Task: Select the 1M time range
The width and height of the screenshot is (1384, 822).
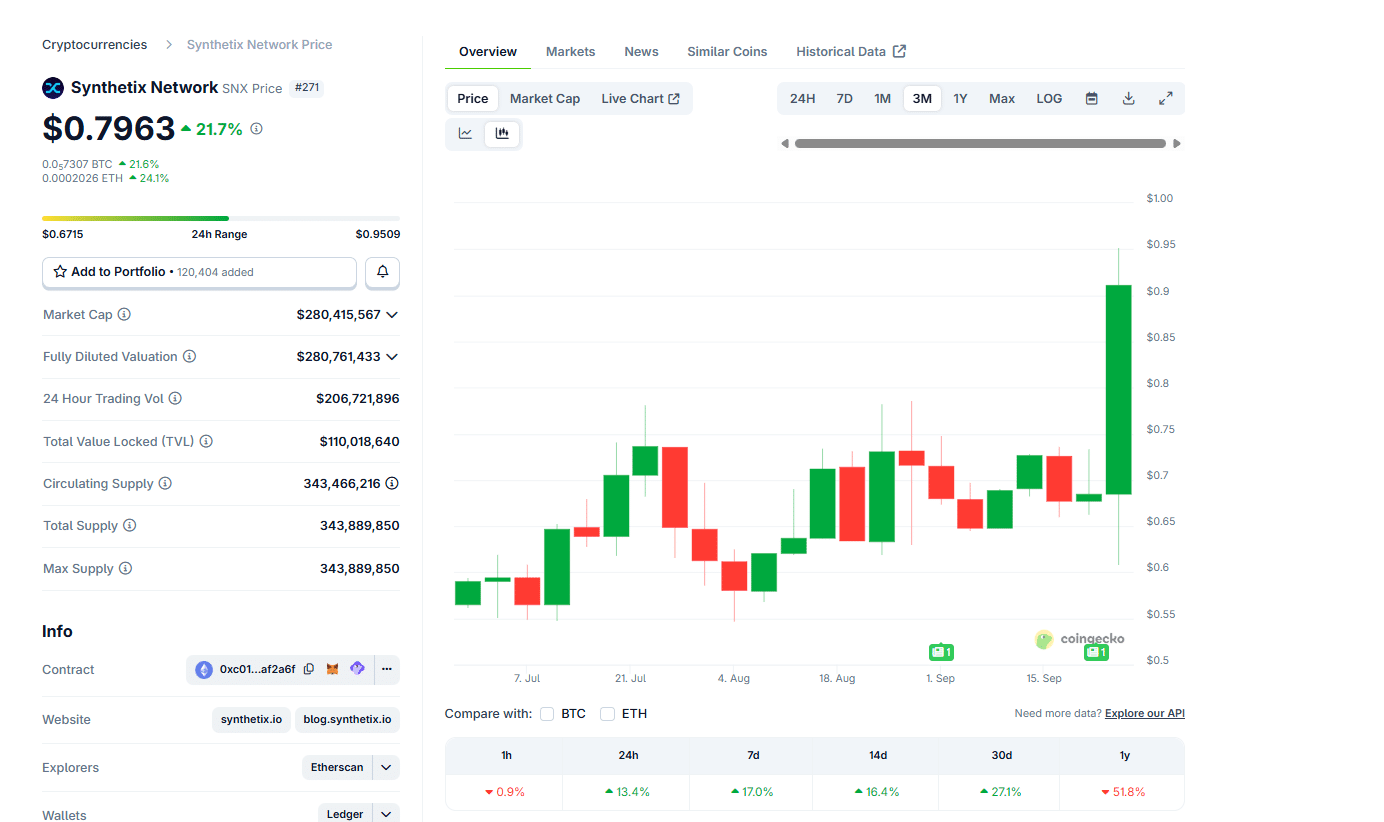Action: [882, 98]
